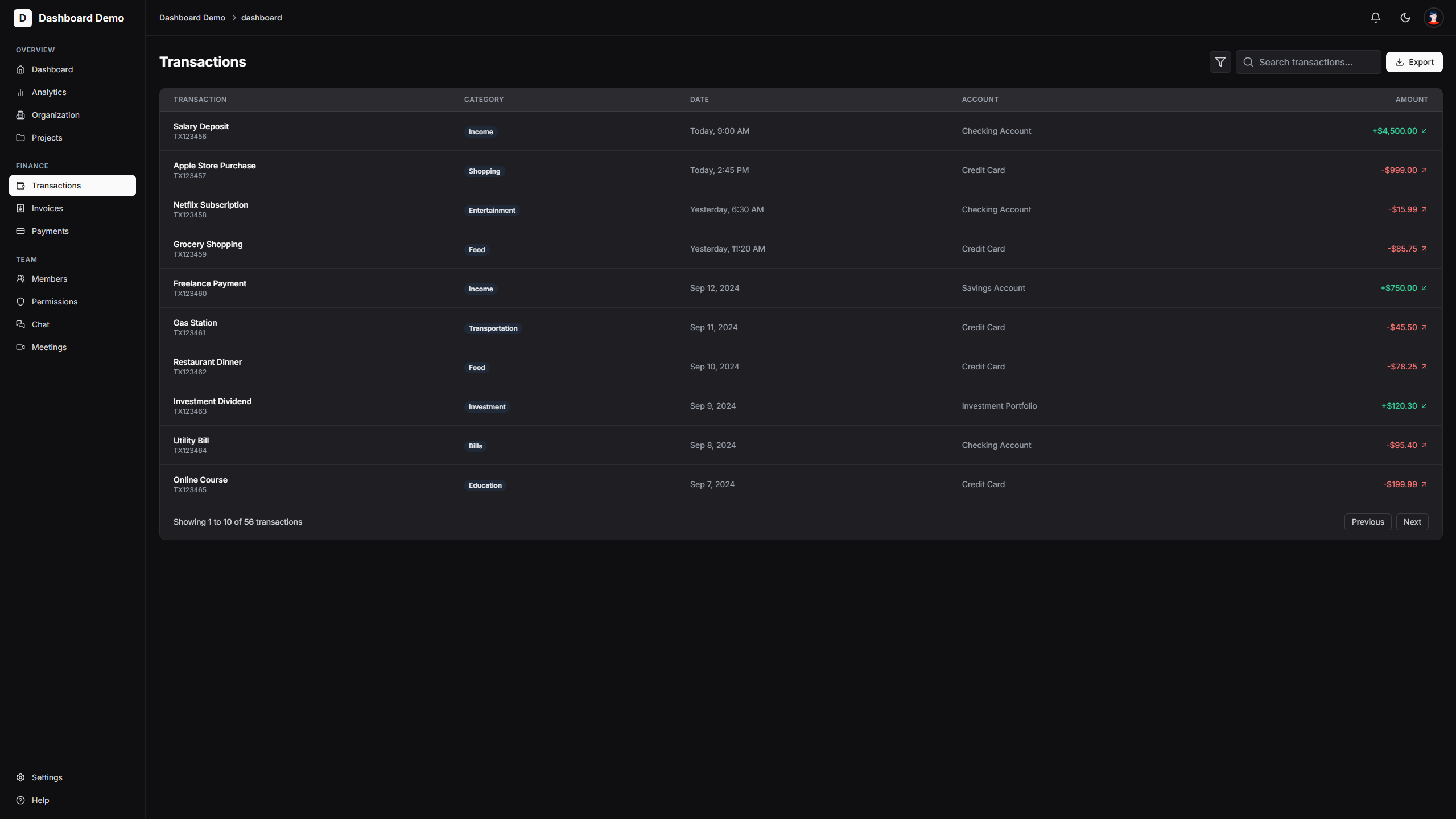Click the Meetings camera icon
The height and width of the screenshot is (819, 1456).
click(20, 347)
